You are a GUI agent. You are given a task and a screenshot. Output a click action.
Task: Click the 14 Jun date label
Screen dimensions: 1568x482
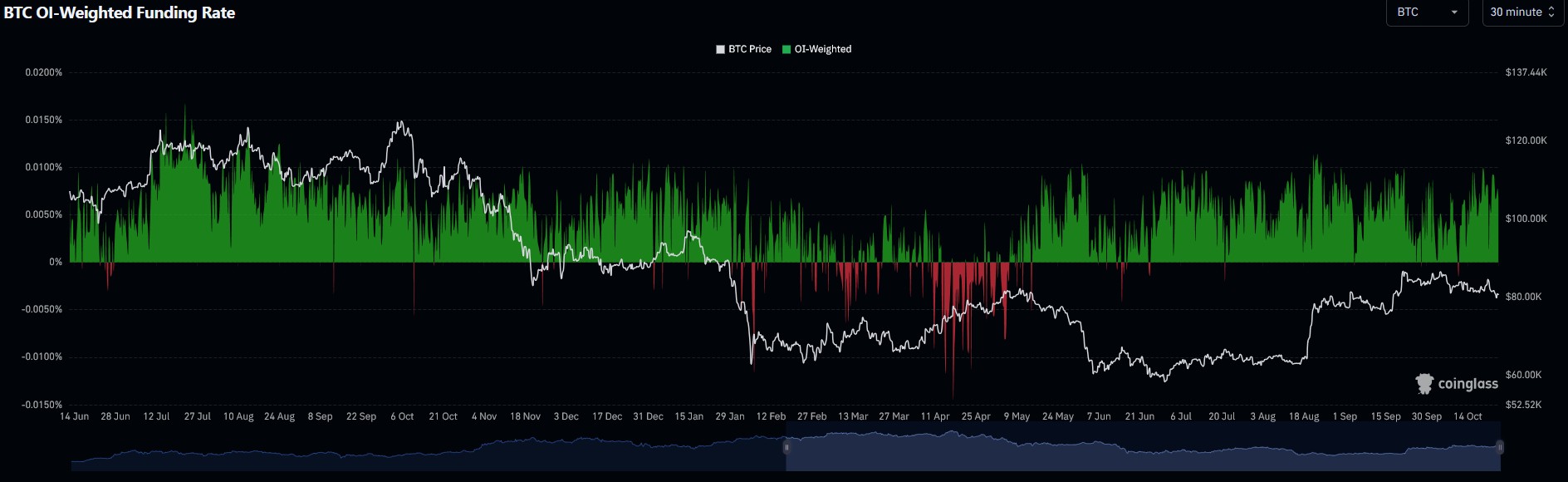point(75,416)
